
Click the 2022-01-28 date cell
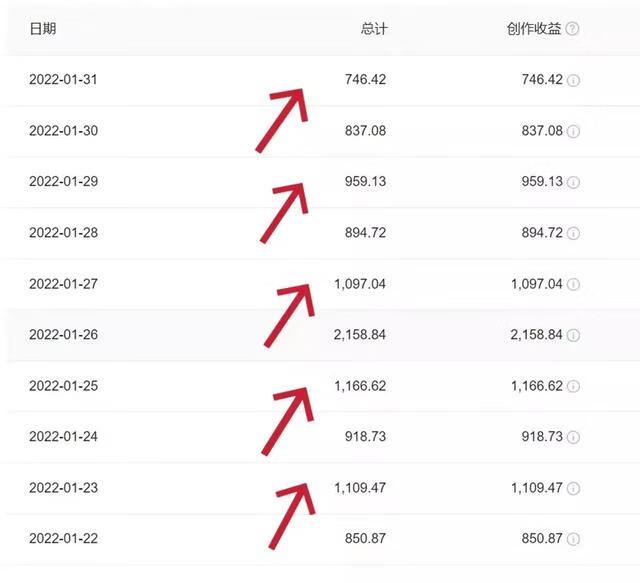click(x=63, y=233)
